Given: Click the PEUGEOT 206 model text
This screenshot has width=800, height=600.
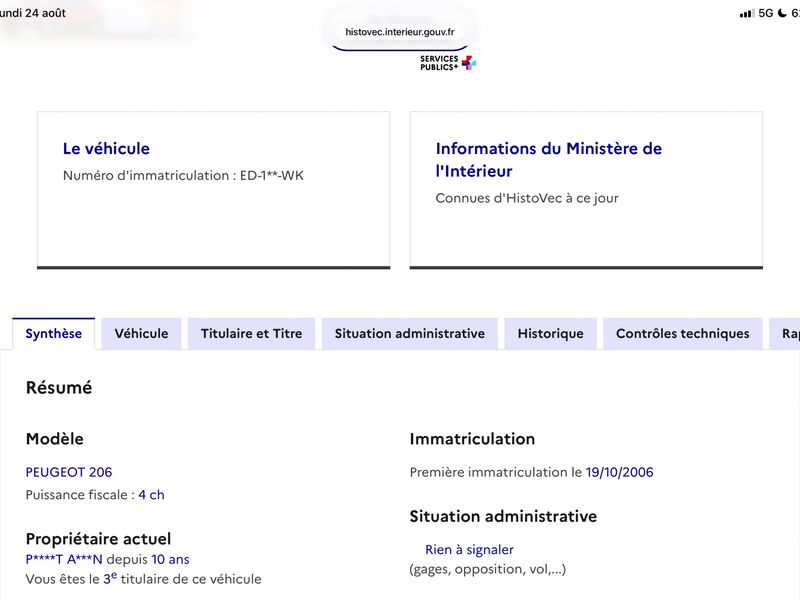Looking at the screenshot, I should pyautogui.click(x=69, y=472).
